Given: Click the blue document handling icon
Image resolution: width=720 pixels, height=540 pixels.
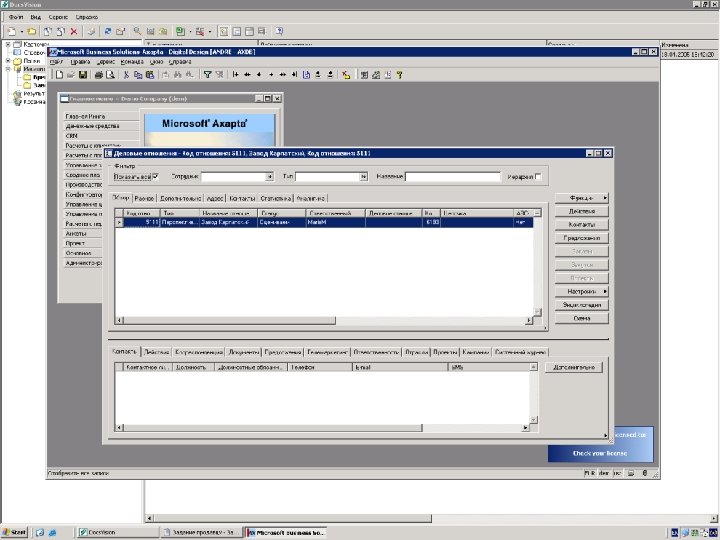Looking at the screenshot, I should pyautogui.click(x=306, y=74).
